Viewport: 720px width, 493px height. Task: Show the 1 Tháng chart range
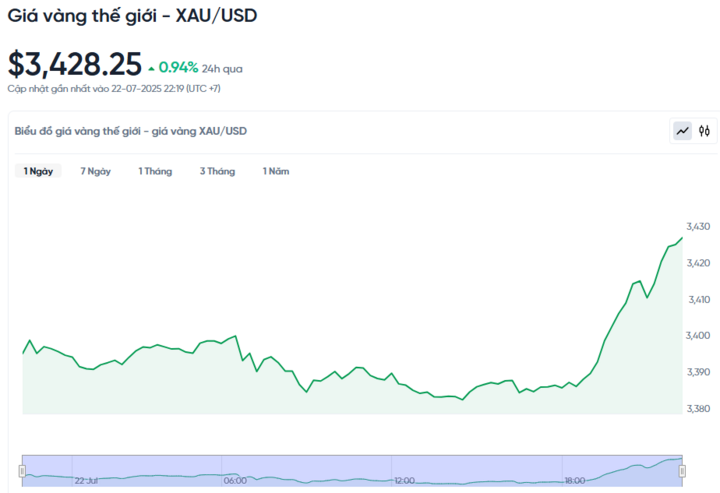(155, 171)
